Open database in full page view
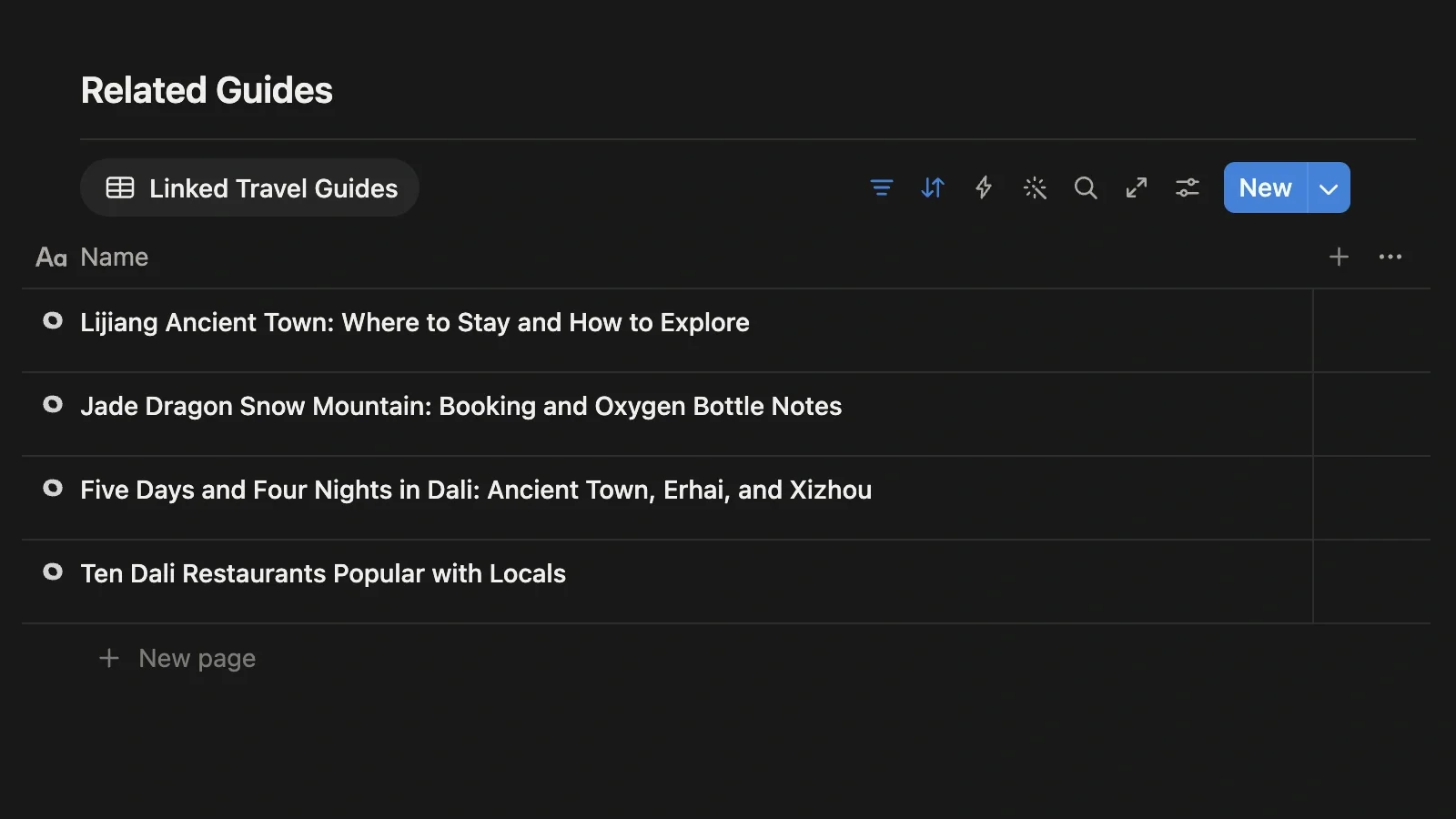Image resolution: width=1456 pixels, height=819 pixels. click(1137, 187)
